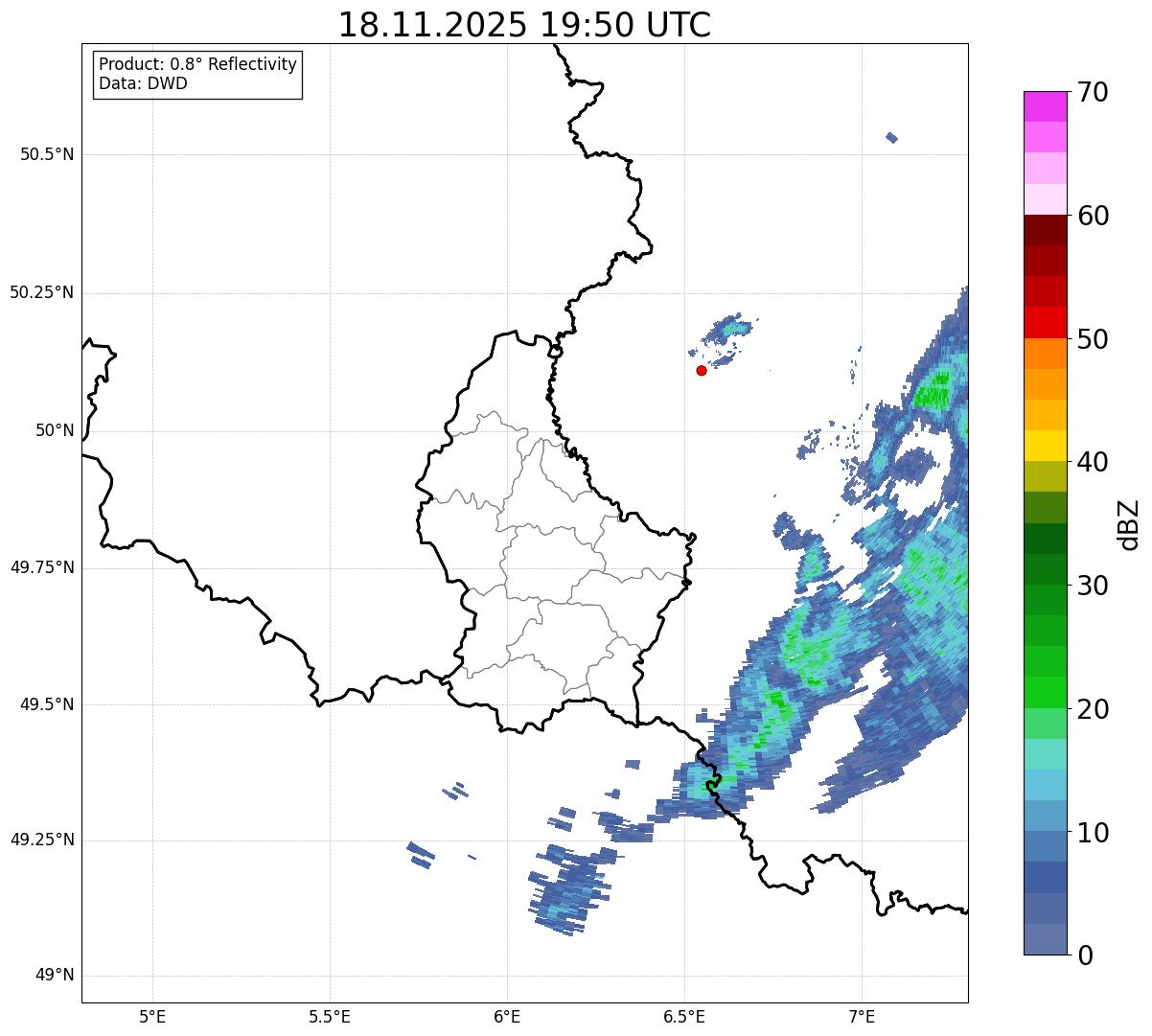This screenshot has width=1152, height=1036.
Task: Click the 49.5°N latitude label
Action: pyautogui.click(x=47, y=704)
